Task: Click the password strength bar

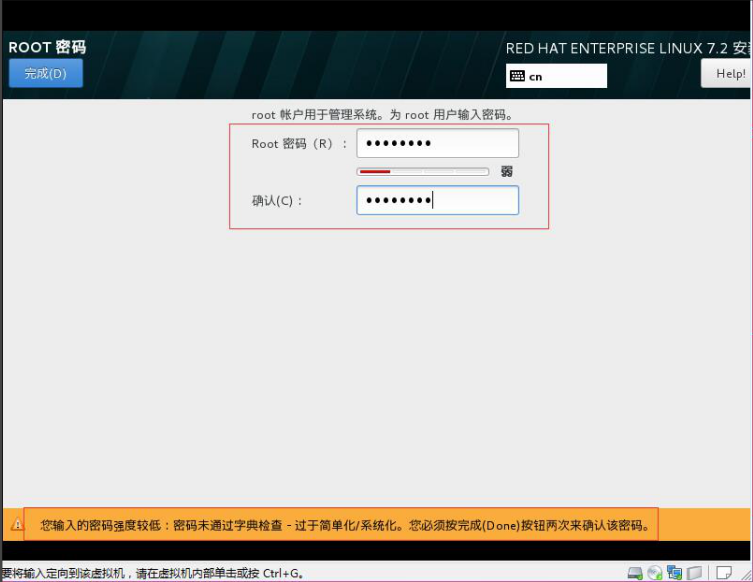Action: [423, 171]
